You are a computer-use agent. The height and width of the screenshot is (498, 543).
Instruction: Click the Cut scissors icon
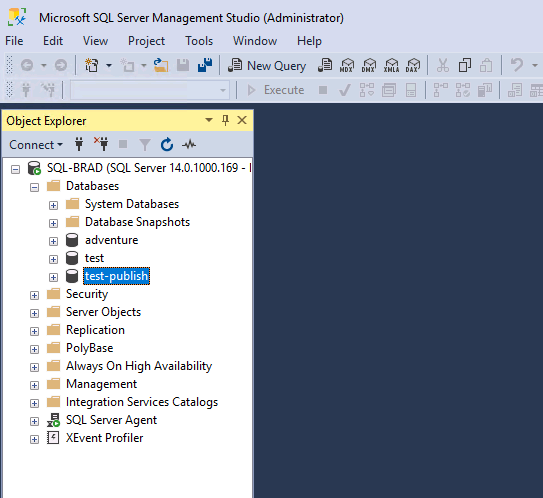(443, 65)
